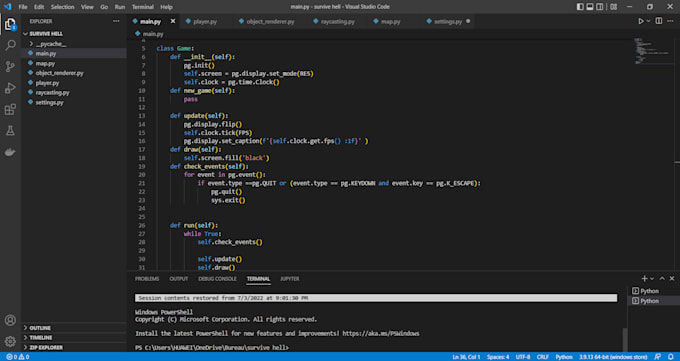Image resolution: width=680 pixels, height=361 pixels.
Task: Click errors and warnings count in status bar
Action: click(x=18, y=357)
